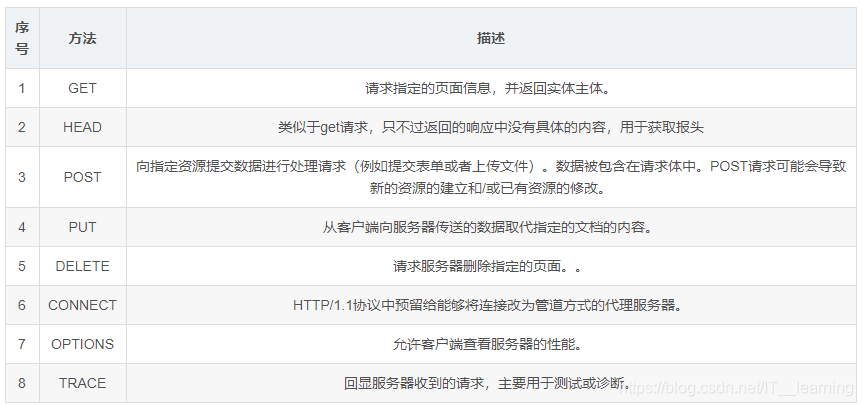Click row number 6 cell
Image resolution: width=862 pixels, height=406 pixels.
click(22, 305)
